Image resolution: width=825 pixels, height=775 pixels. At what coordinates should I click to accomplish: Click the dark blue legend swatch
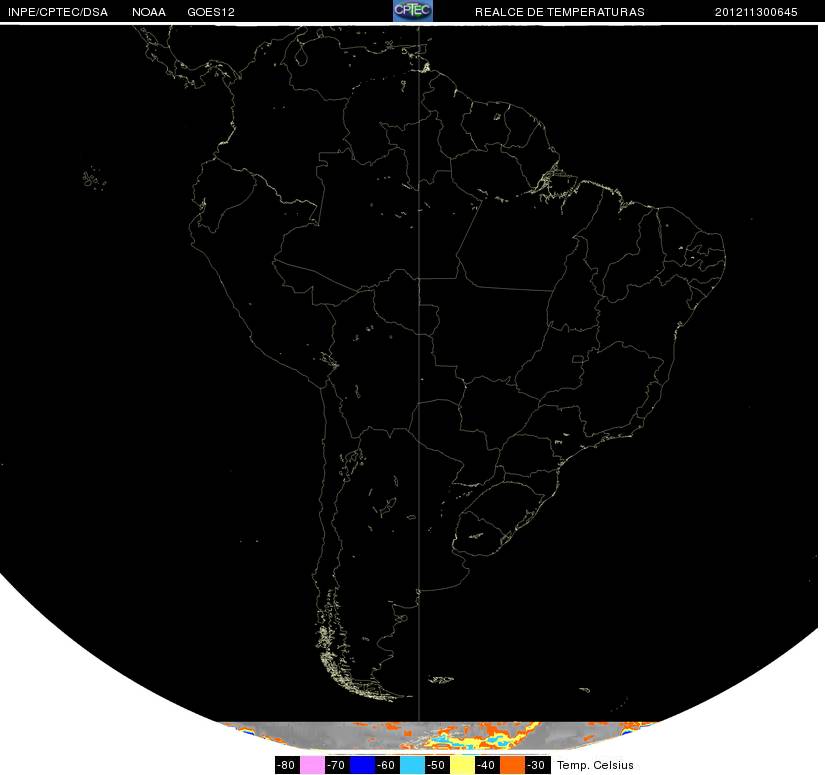pos(362,765)
